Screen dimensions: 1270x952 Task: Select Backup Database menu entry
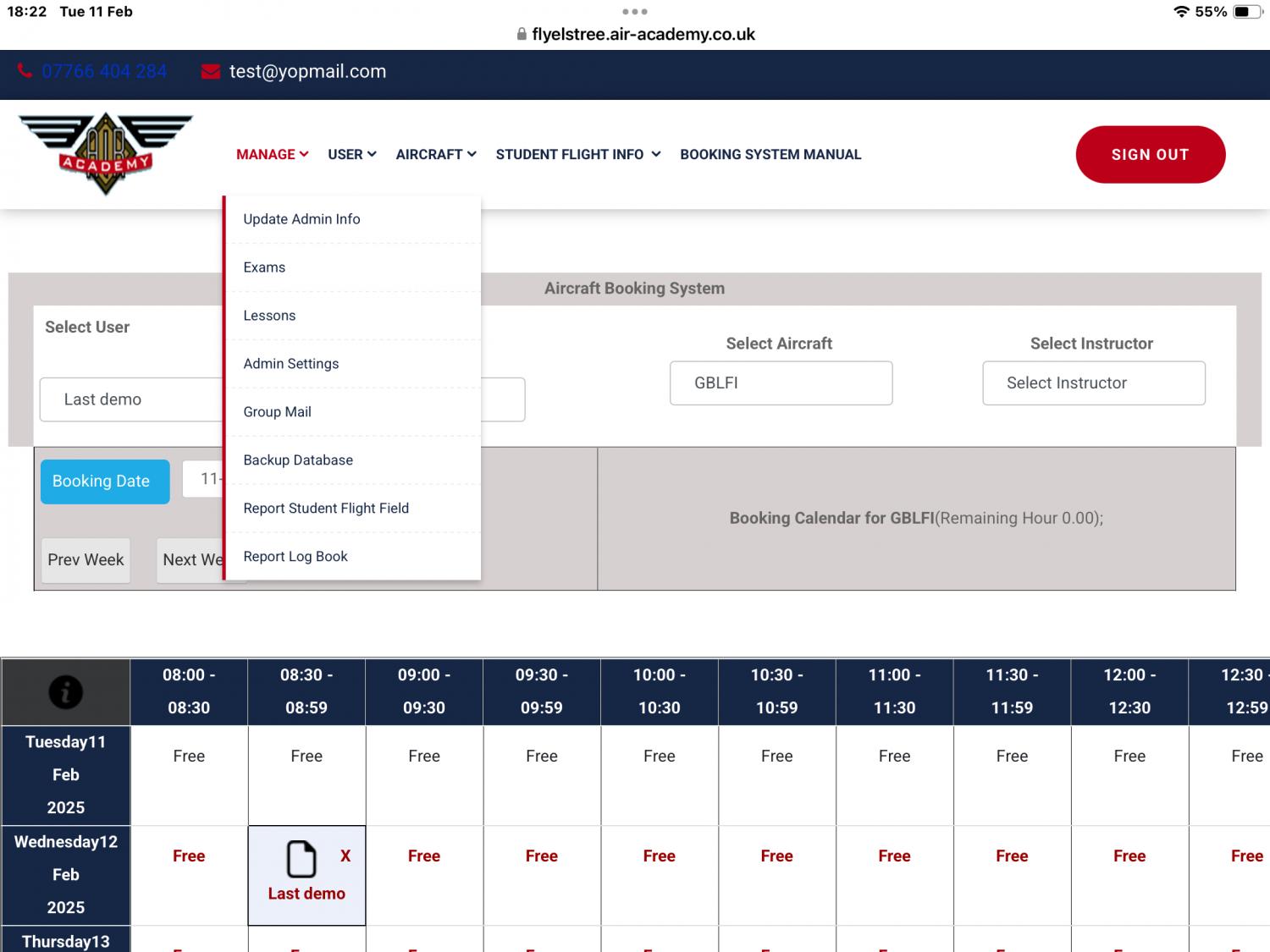click(x=297, y=459)
